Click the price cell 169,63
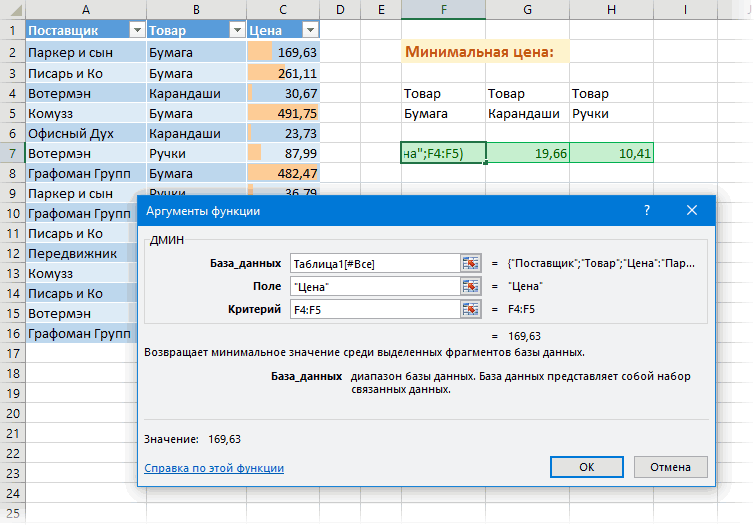The height and width of the screenshot is (526, 756). click(283, 53)
